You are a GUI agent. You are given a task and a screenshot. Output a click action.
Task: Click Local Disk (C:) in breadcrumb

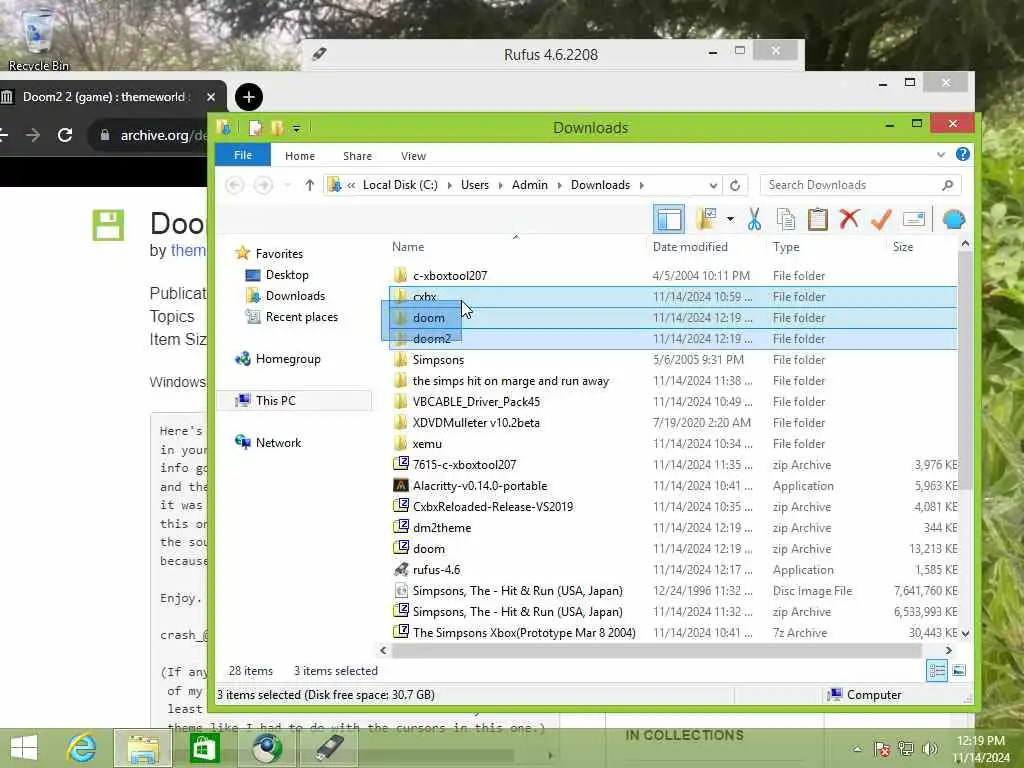pos(400,185)
